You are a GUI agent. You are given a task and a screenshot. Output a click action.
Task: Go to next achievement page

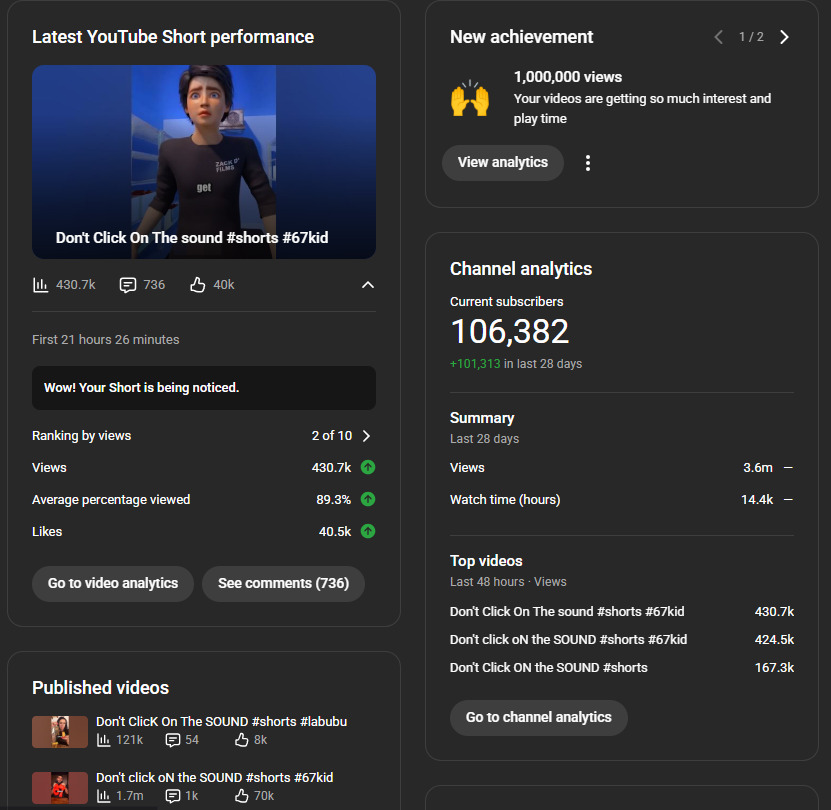point(784,37)
